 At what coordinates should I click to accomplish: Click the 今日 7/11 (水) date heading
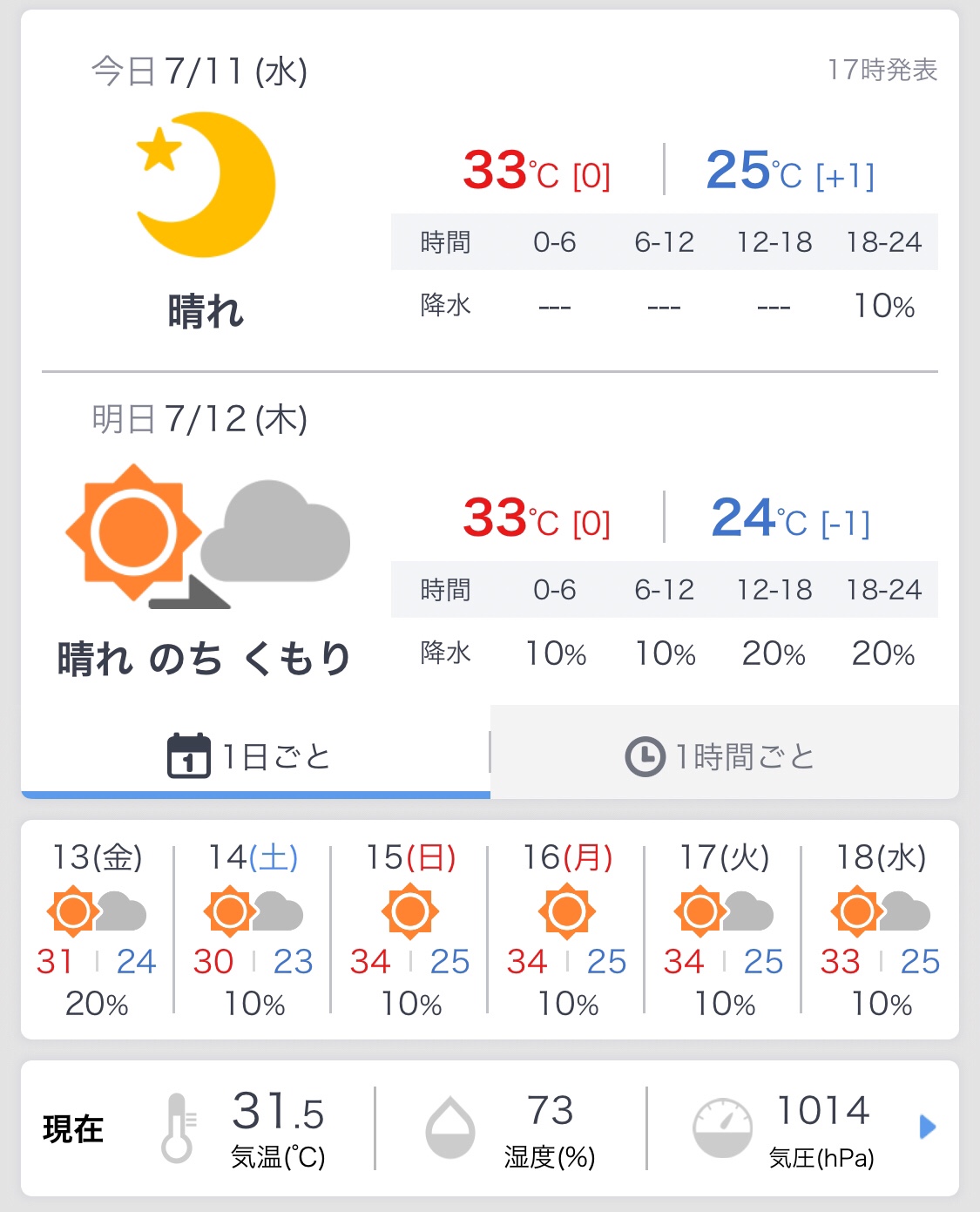pyautogui.click(x=199, y=71)
